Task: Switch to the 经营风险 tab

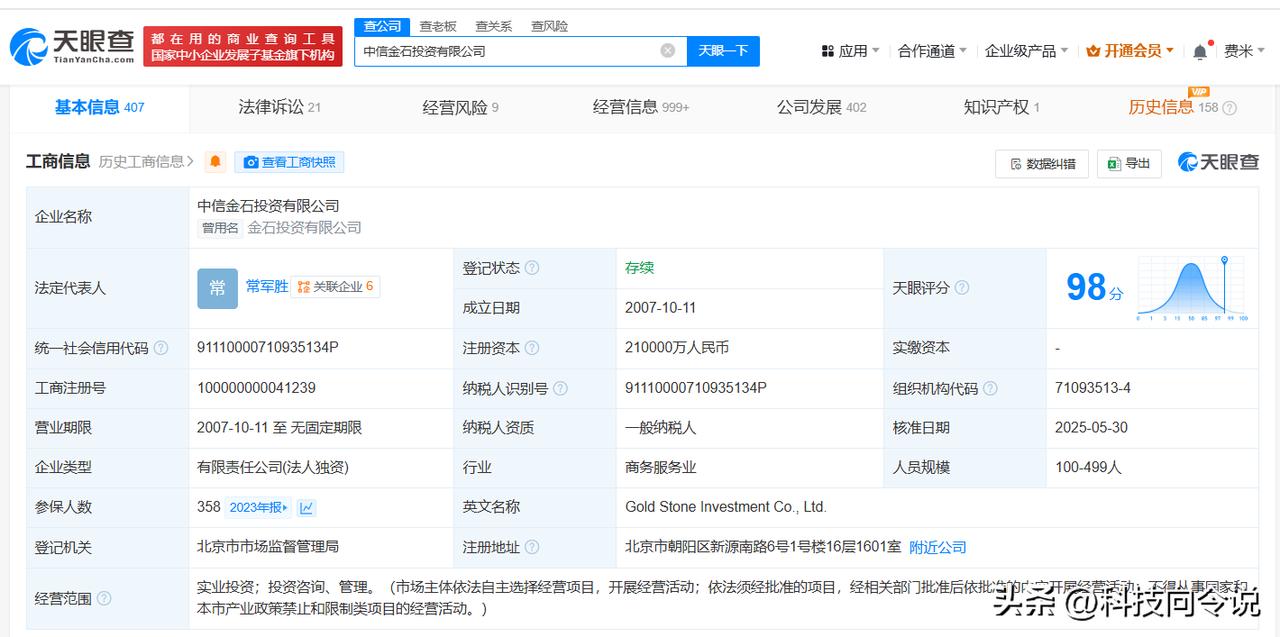Action: 460,107
